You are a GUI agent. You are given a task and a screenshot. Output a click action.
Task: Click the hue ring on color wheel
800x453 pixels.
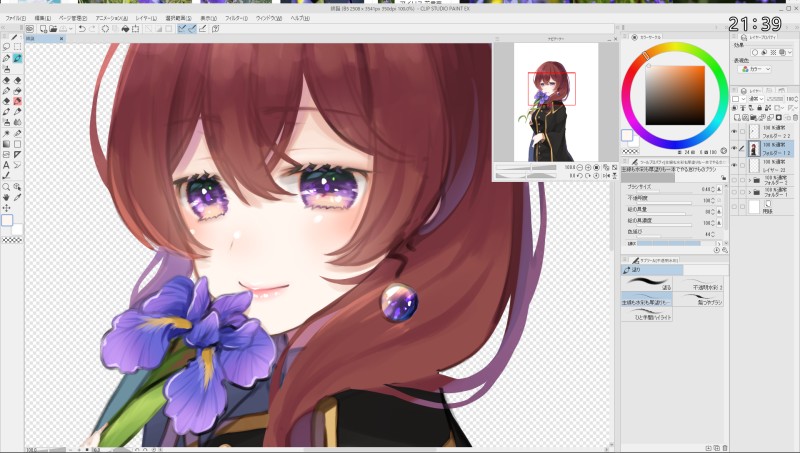coord(674,47)
